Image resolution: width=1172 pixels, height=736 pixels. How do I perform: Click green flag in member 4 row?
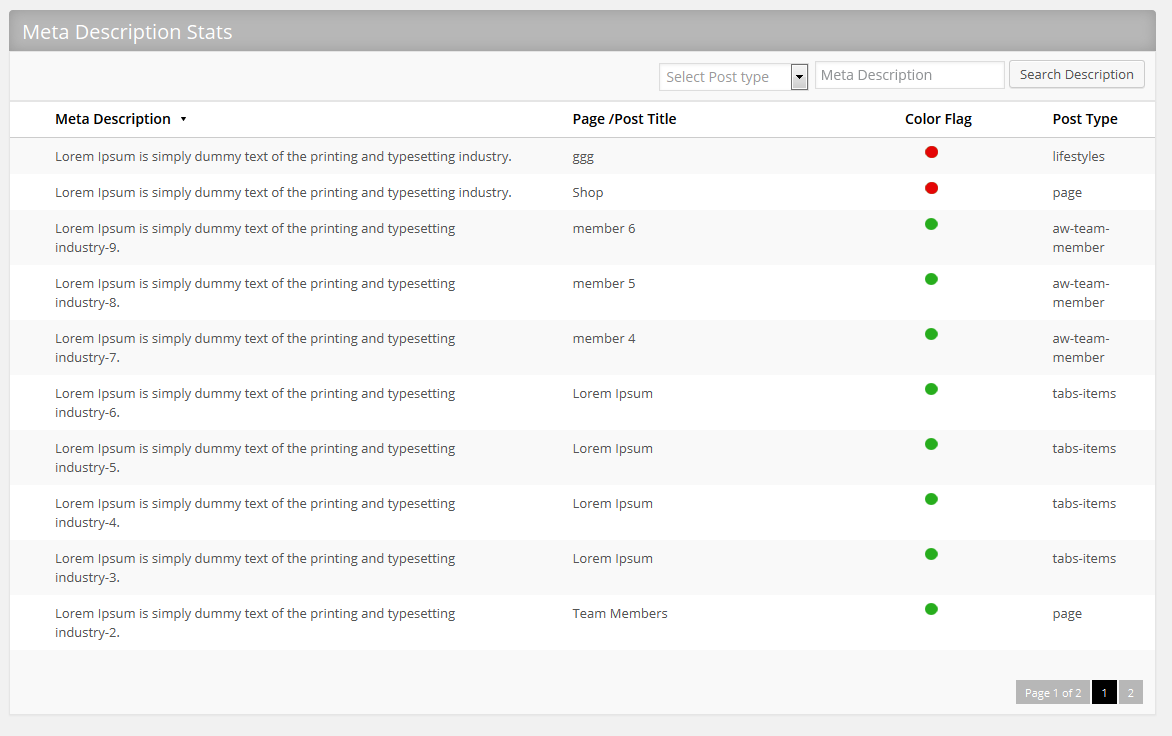931,334
